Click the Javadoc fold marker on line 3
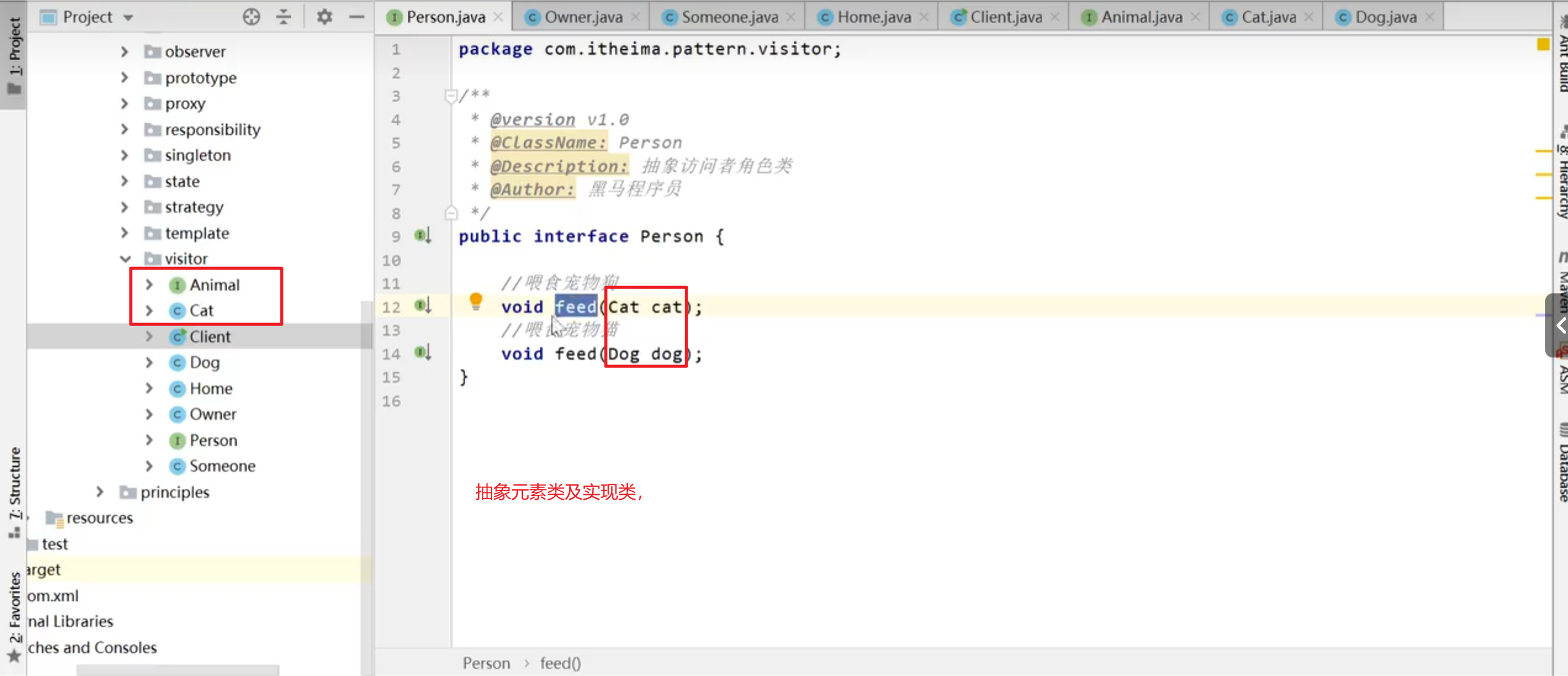 [451, 96]
